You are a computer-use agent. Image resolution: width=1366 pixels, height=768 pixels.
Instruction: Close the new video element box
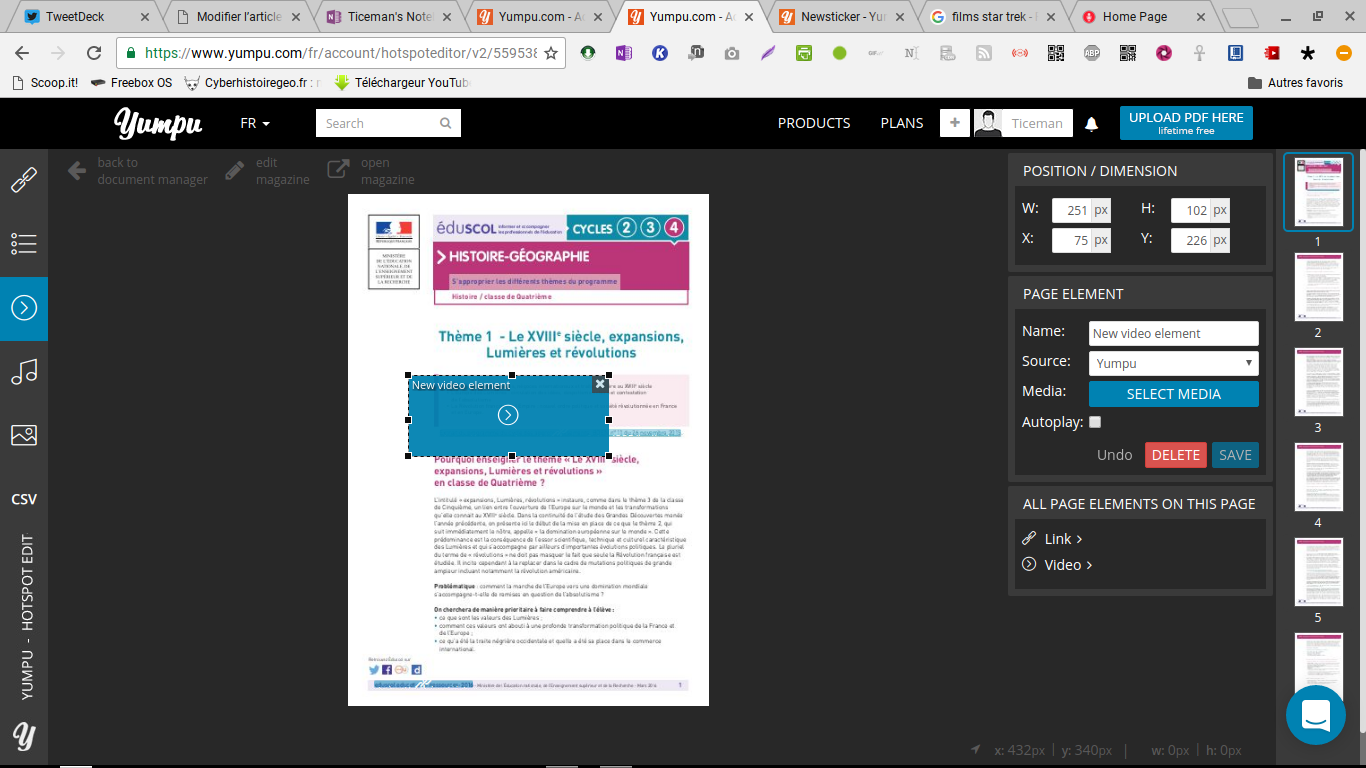point(600,384)
